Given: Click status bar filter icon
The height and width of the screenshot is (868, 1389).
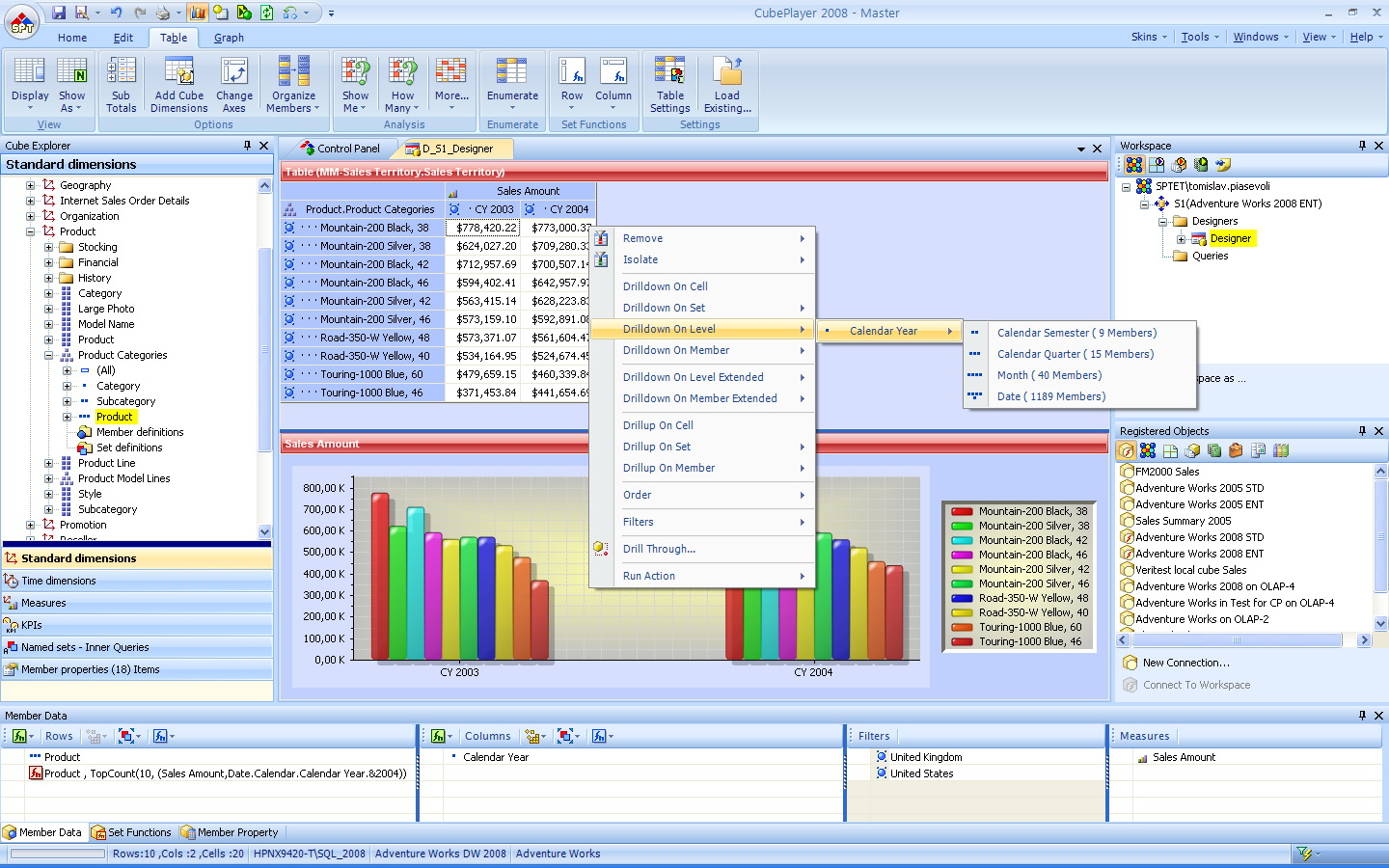Looking at the screenshot, I should tap(1304, 854).
